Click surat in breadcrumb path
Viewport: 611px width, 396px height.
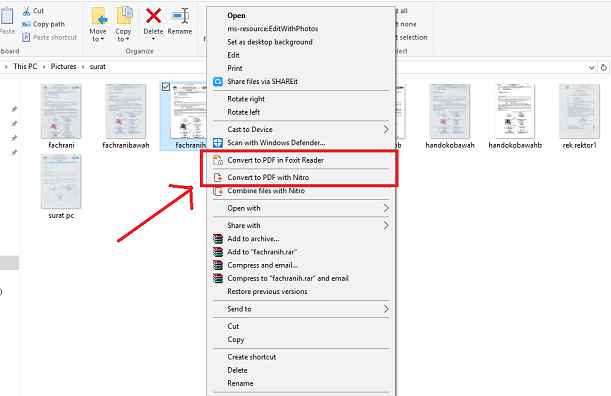(97, 67)
